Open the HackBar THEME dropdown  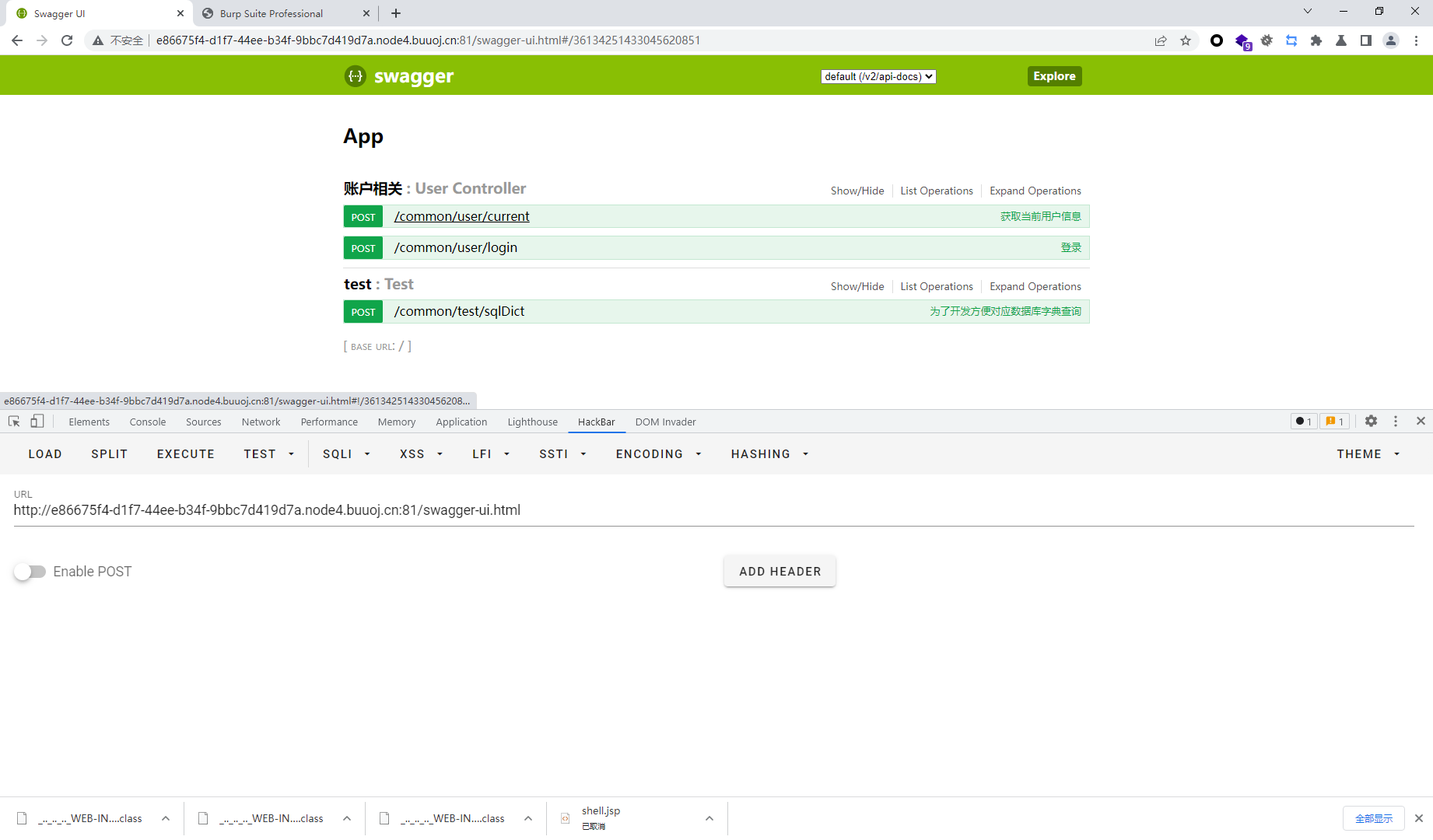pos(1368,454)
